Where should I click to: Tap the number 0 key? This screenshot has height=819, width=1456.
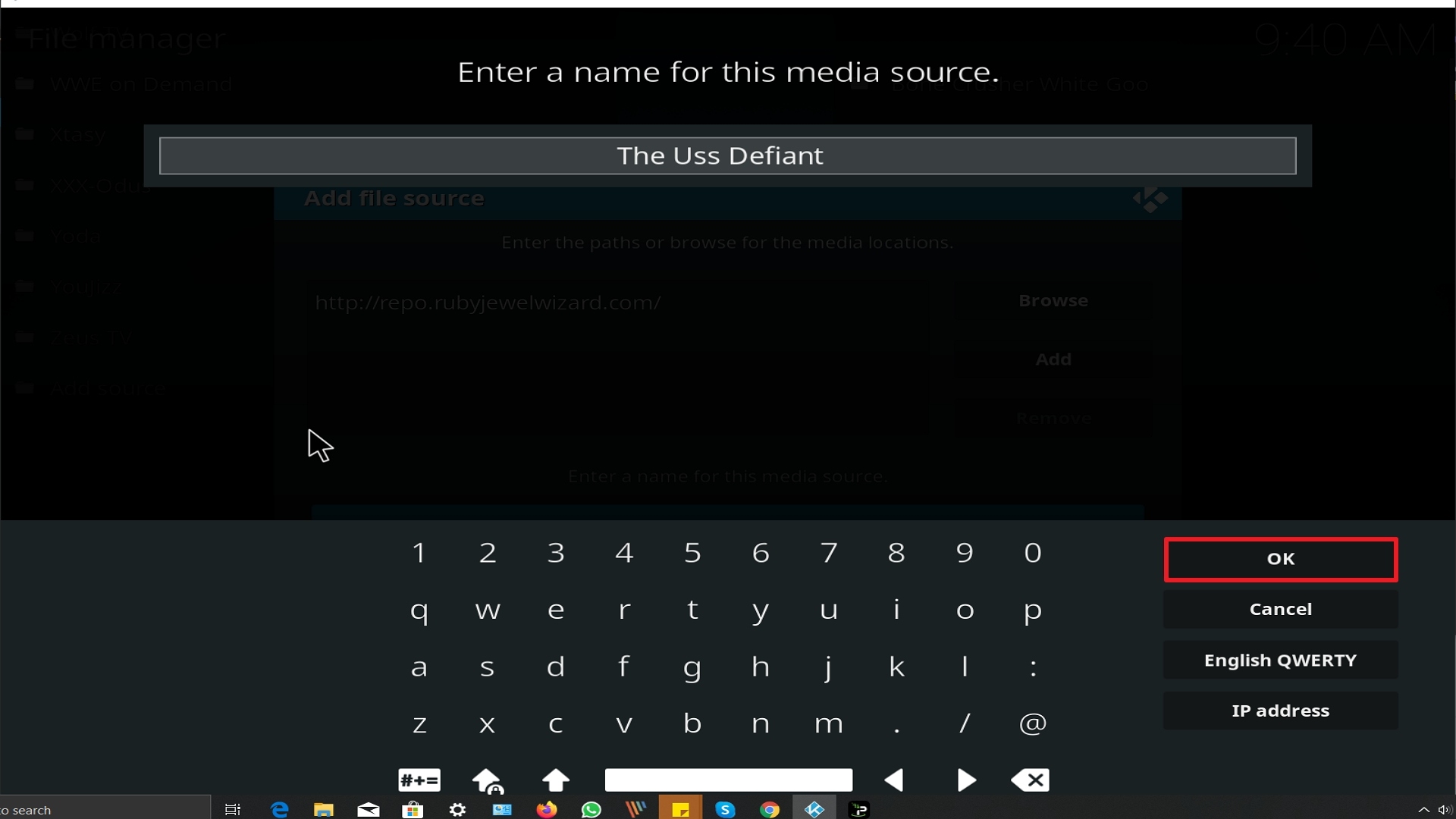coord(1033,553)
